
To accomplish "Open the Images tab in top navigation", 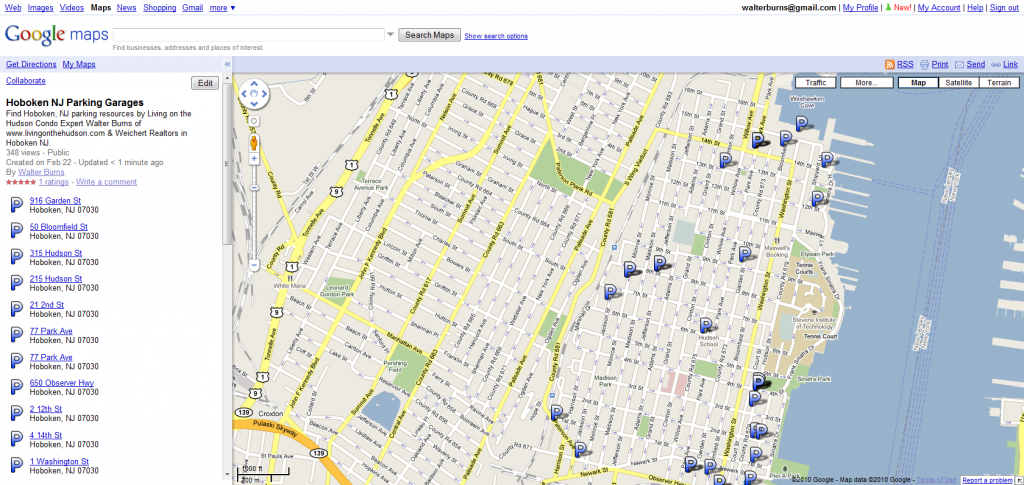I will coord(40,8).
